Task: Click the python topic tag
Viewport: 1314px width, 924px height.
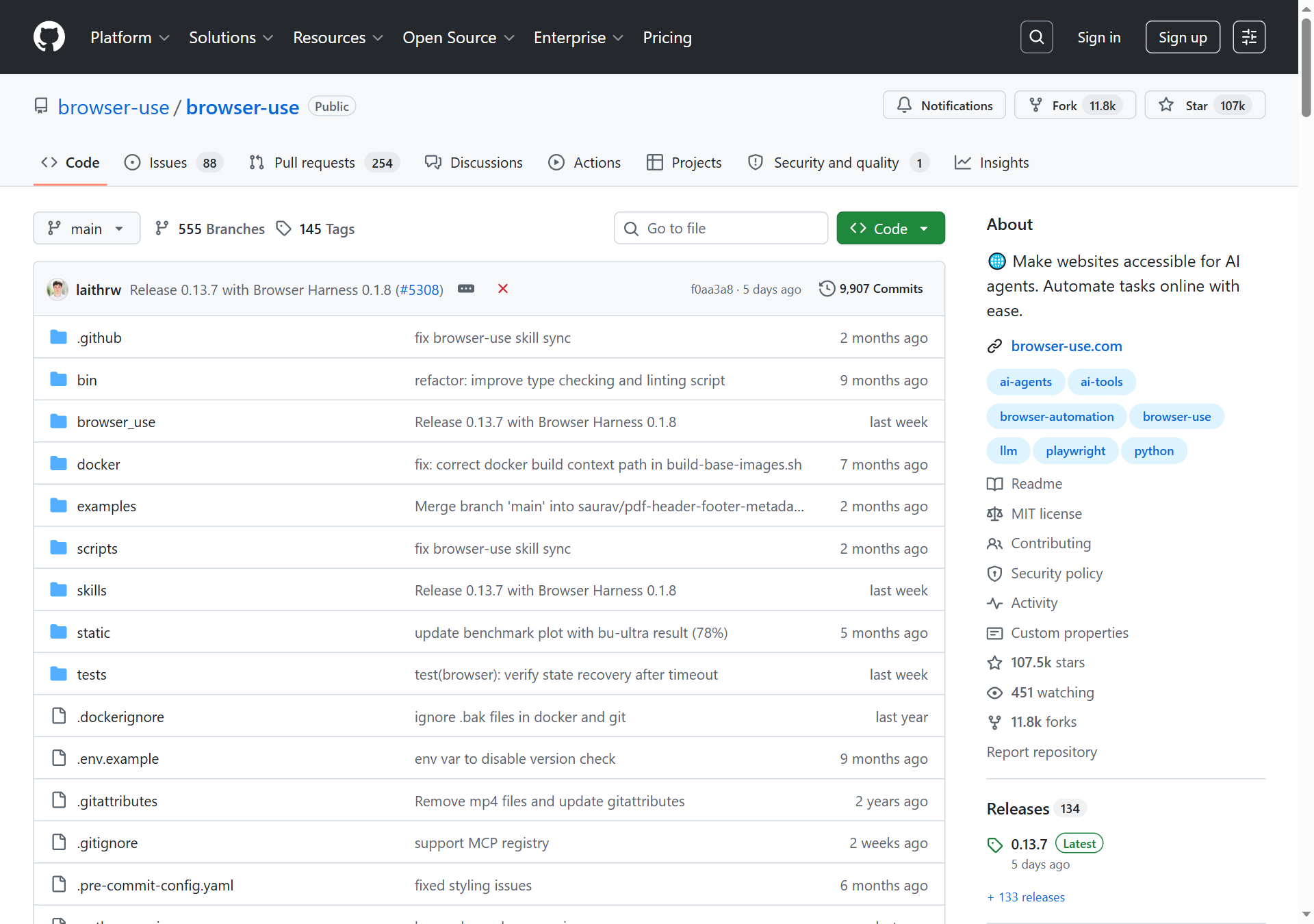Action: pos(1154,451)
